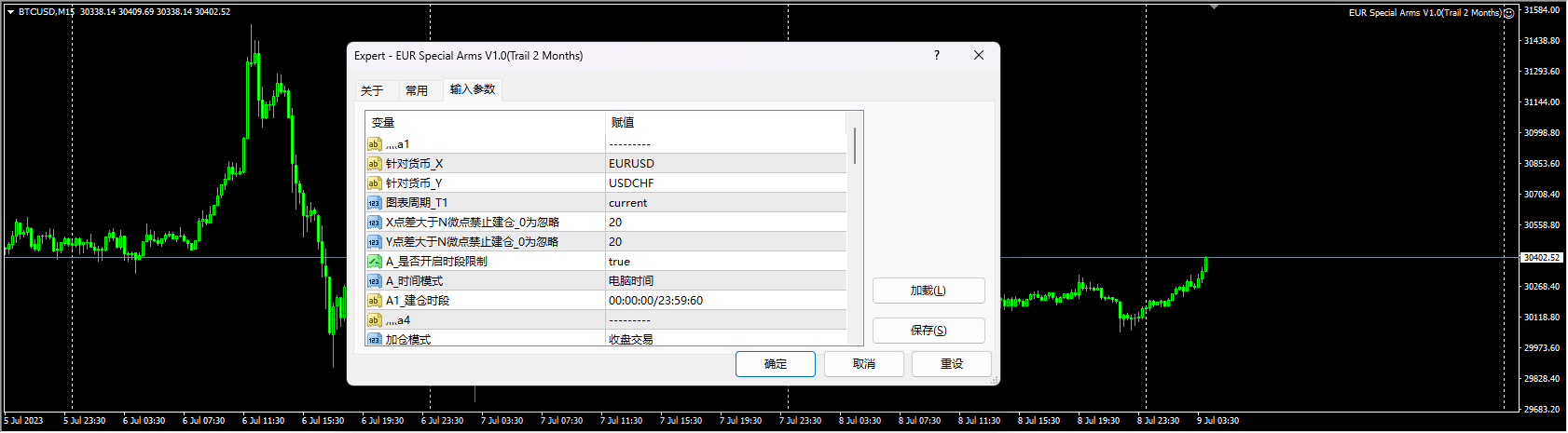Click the integer icon beside 图表周期_T1
This screenshot has width=1568, height=433.
click(374, 203)
